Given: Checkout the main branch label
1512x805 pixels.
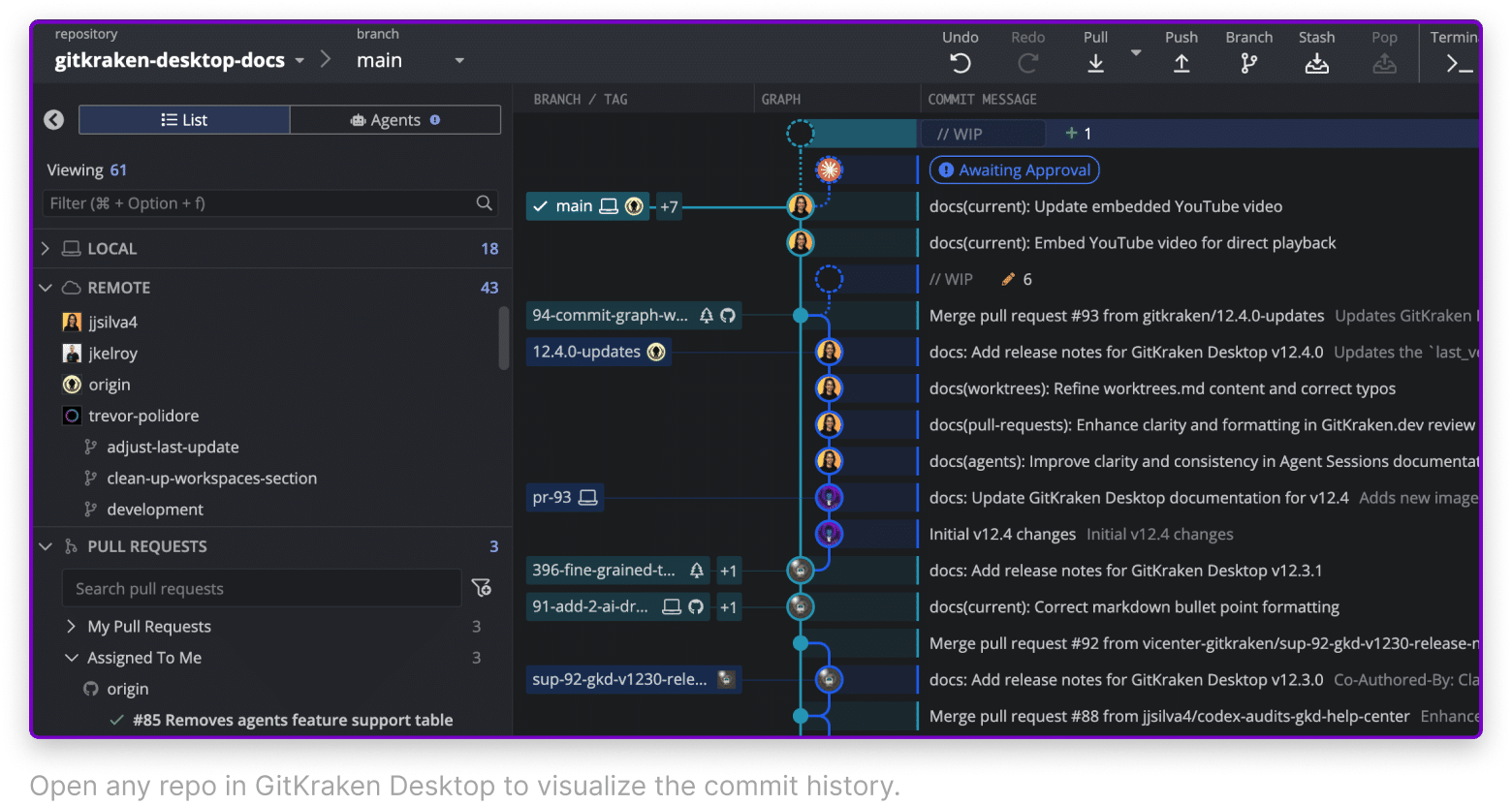Looking at the screenshot, I should [x=587, y=206].
